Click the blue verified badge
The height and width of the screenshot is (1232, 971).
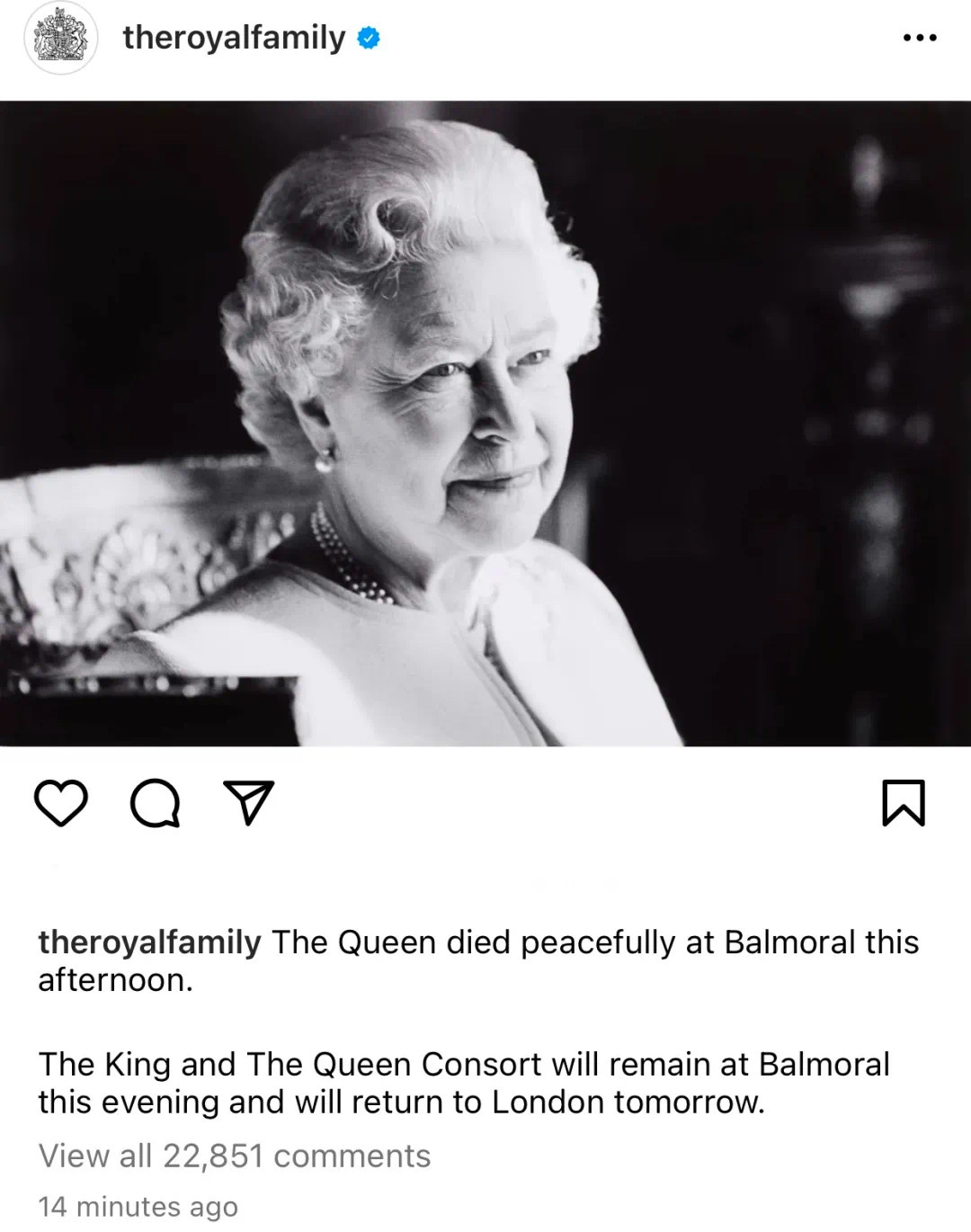[x=369, y=38]
